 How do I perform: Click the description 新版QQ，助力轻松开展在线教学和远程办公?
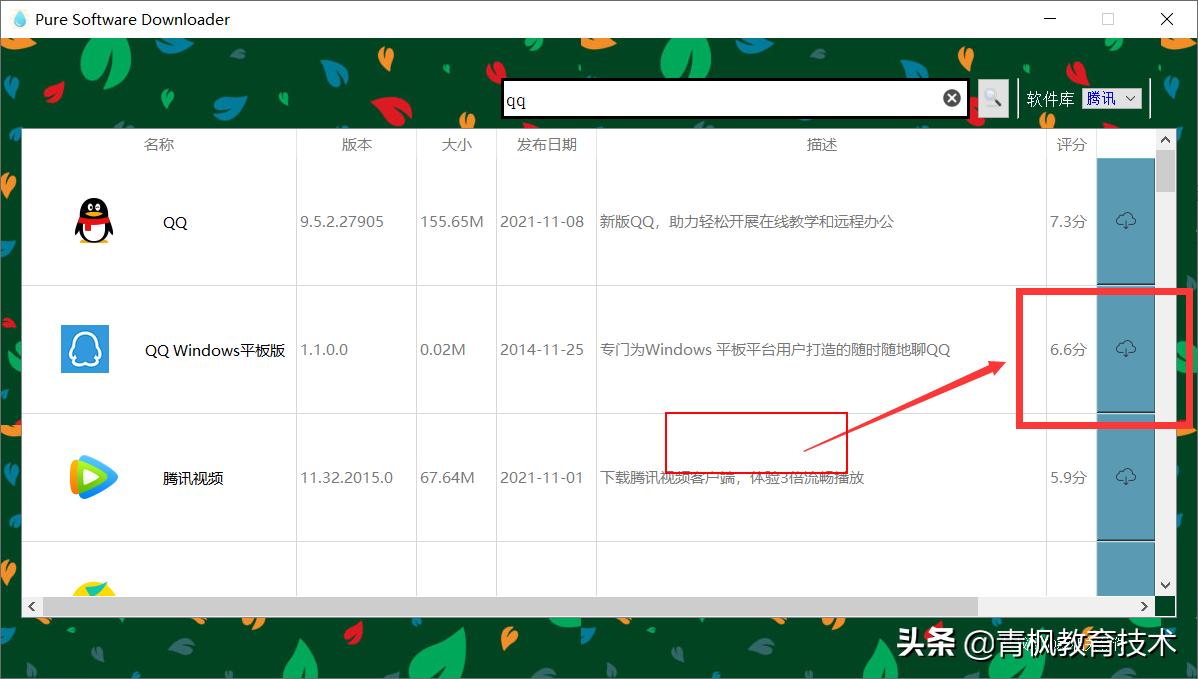coord(746,221)
